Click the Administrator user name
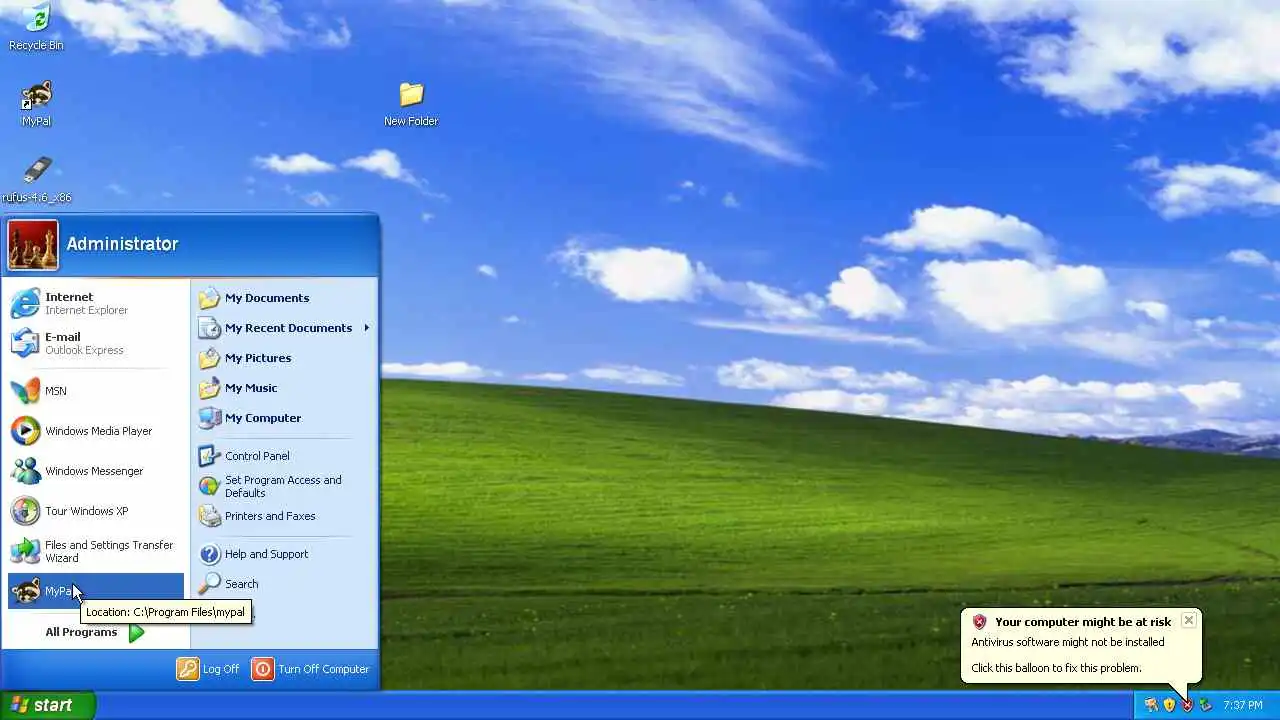The height and width of the screenshot is (720, 1280). pyautogui.click(x=122, y=244)
